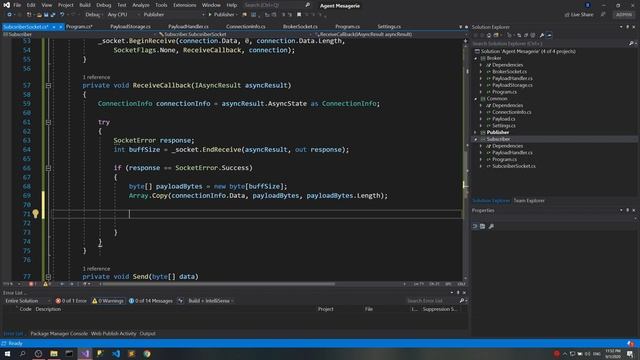Screen dimensions: 640x360
Task: Click the Collapse All icon in Solution Explorer
Action: [x=526, y=36]
